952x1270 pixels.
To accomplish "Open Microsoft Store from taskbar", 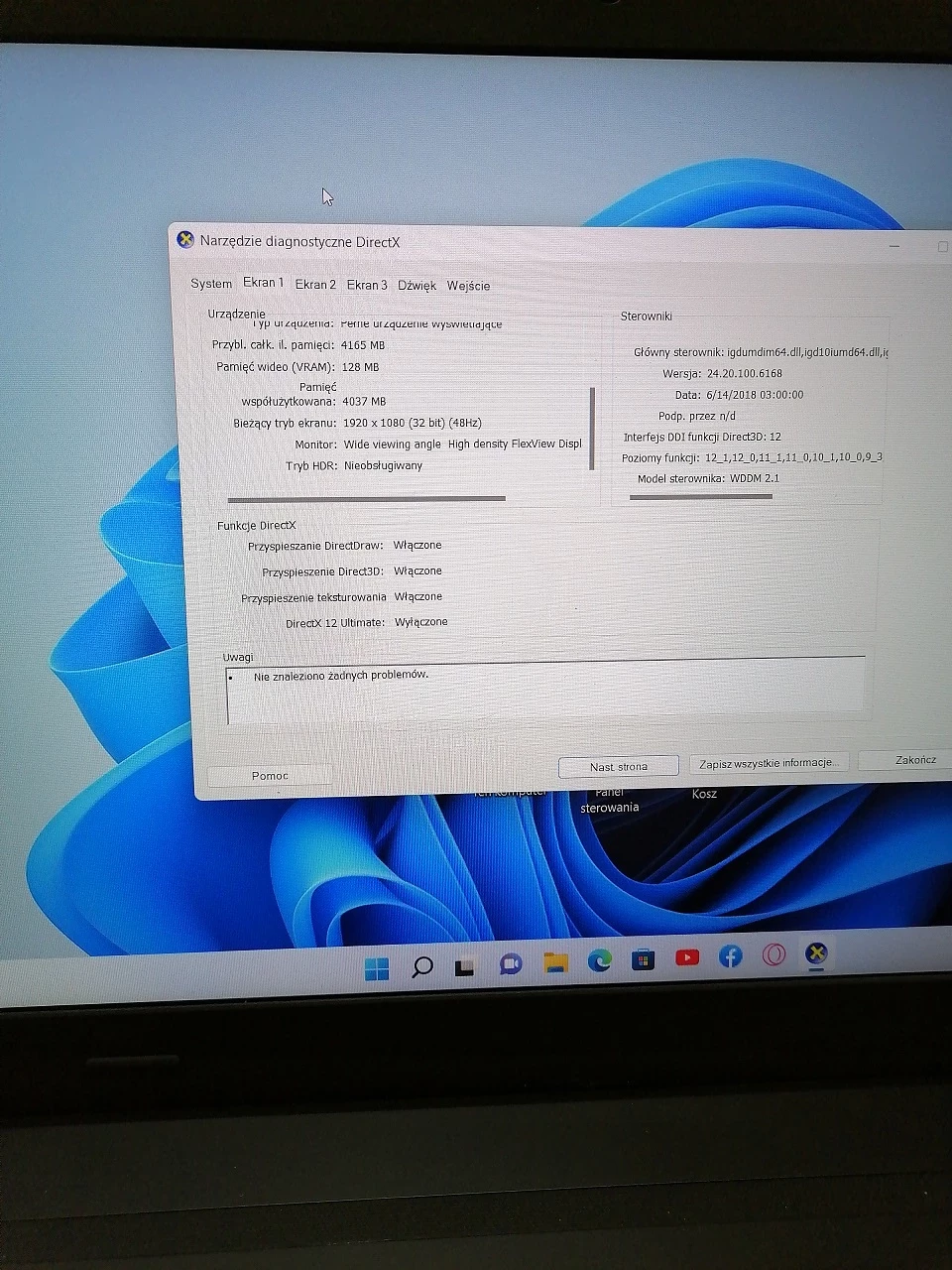I will pos(643,959).
